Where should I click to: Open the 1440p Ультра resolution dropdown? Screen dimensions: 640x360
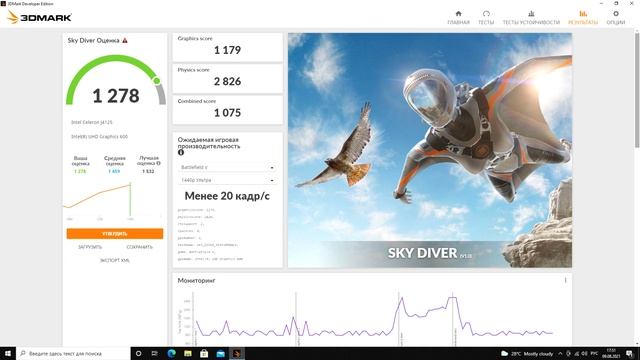tap(227, 180)
